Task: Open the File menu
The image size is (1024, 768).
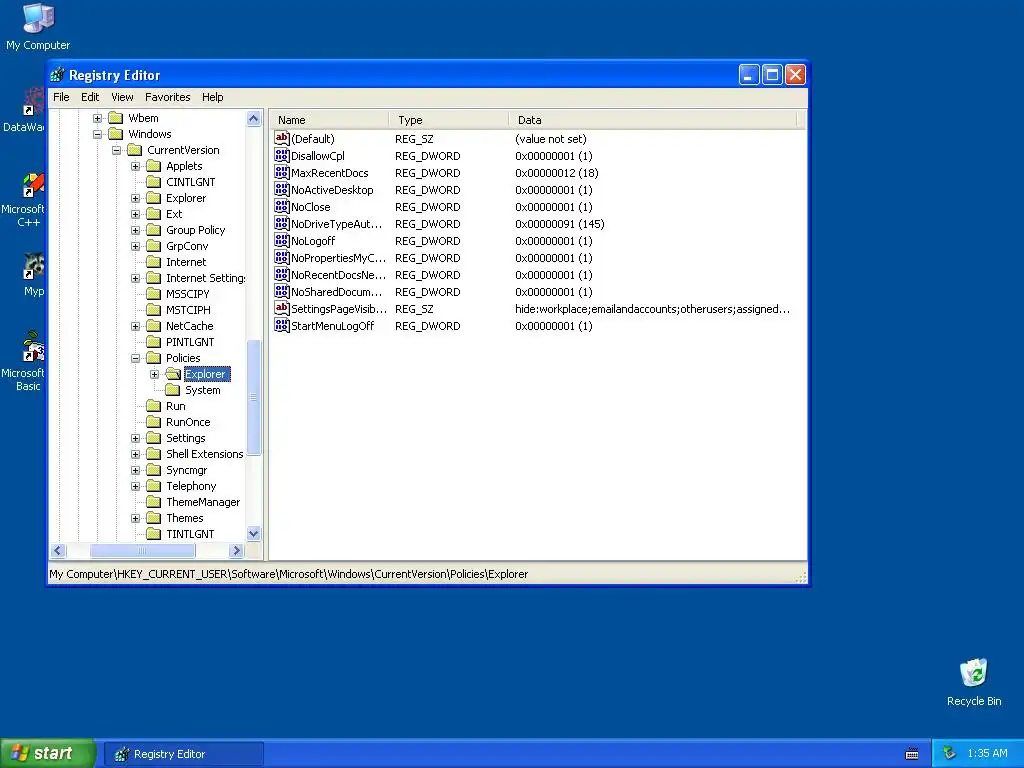Action: (61, 97)
